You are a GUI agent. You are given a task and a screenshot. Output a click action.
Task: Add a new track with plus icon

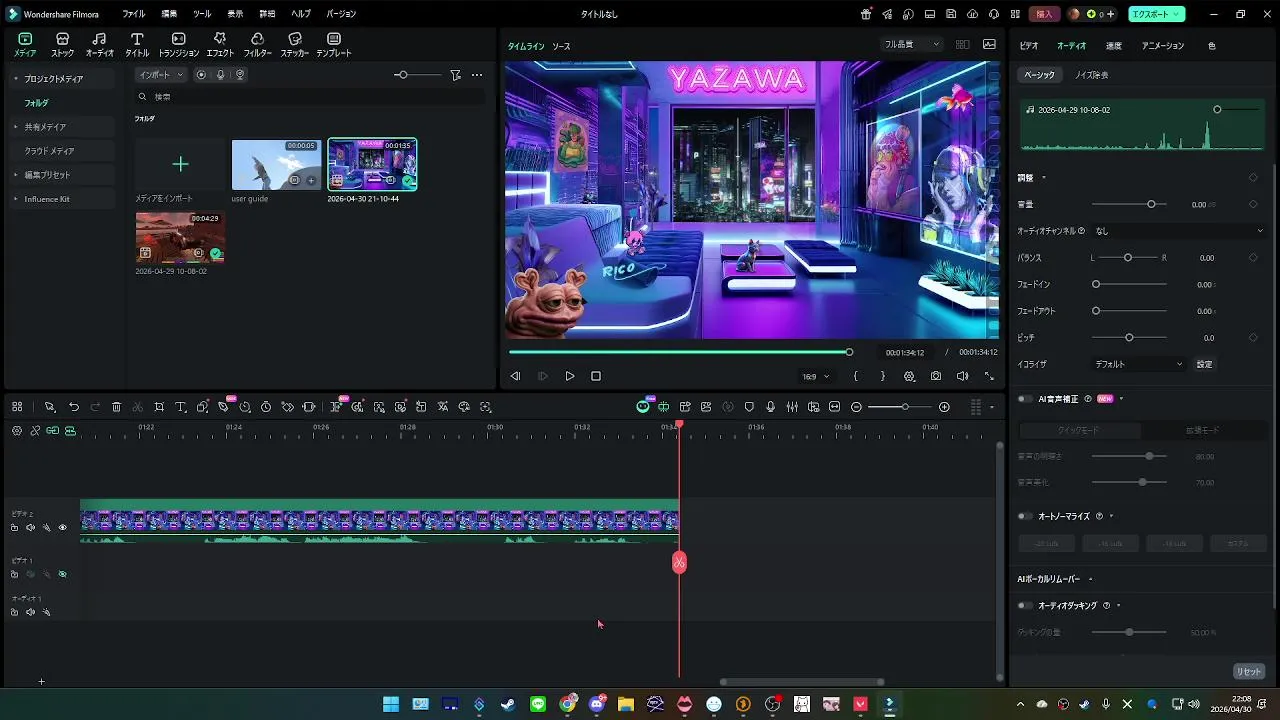click(x=41, y=682)
